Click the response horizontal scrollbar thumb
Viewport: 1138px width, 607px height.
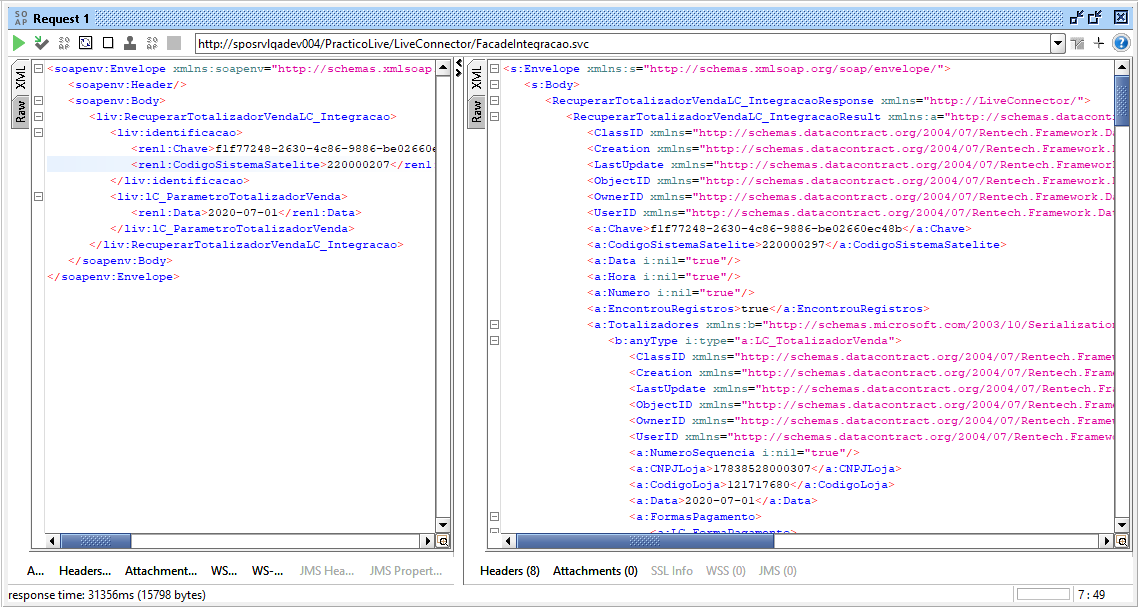pos(645,541)
